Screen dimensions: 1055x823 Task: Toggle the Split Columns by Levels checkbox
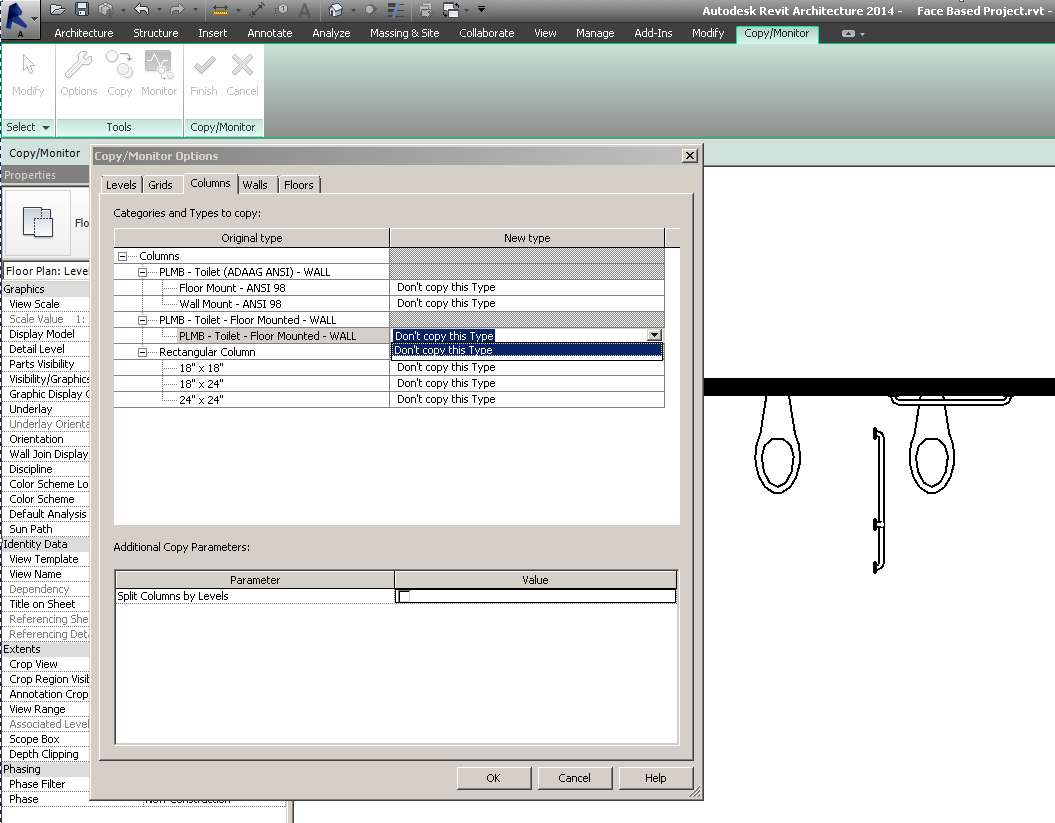point(405,597)
